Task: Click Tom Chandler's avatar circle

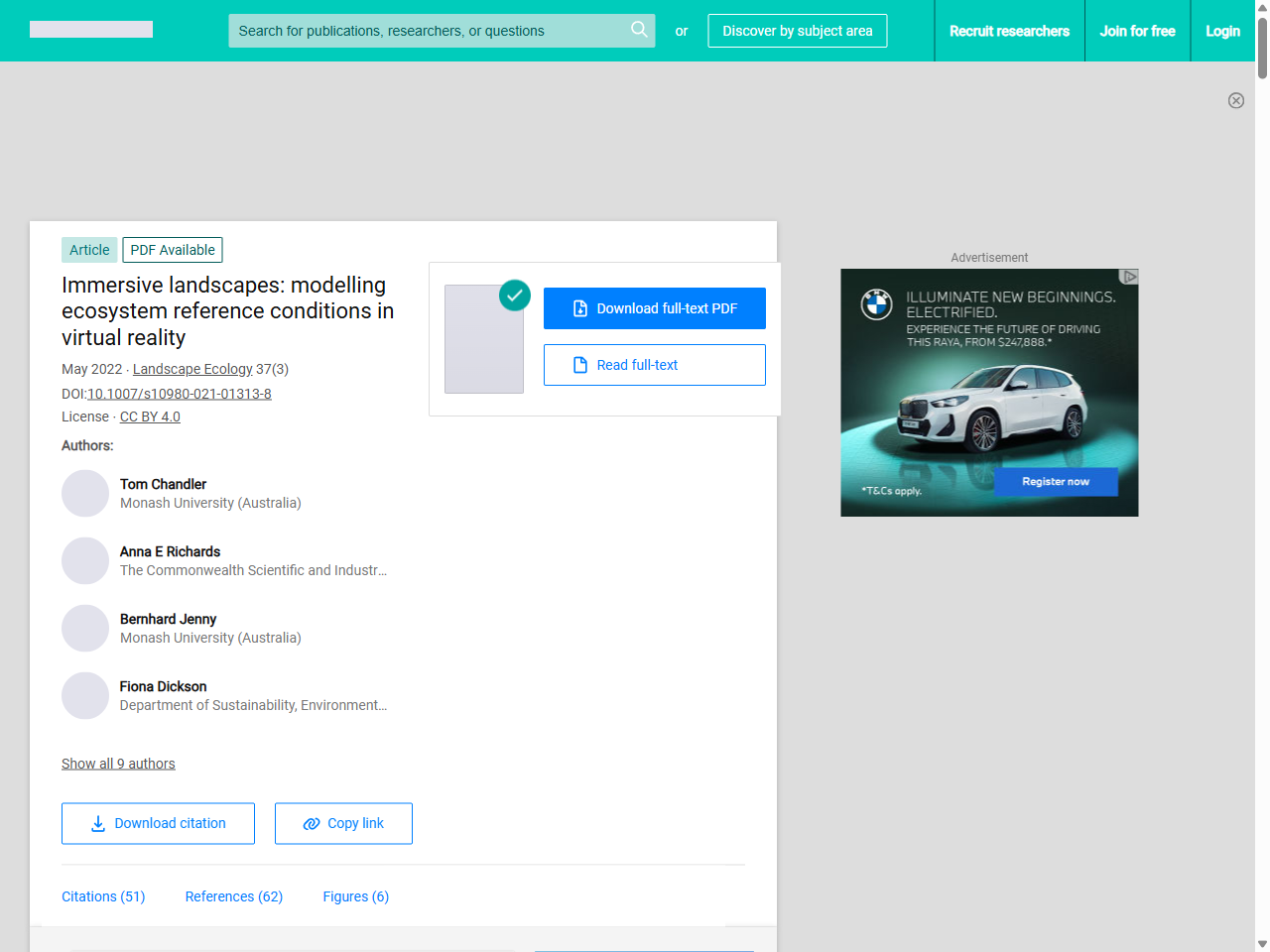Action: [85, 494]
